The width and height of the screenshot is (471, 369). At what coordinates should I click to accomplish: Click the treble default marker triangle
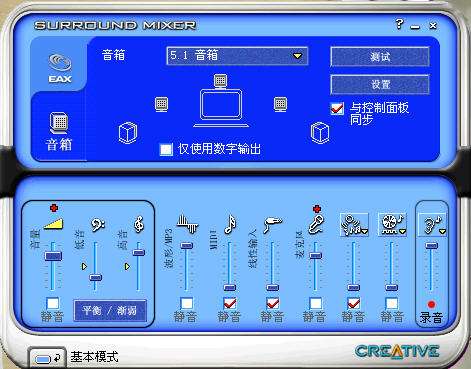tap(127, 266)
